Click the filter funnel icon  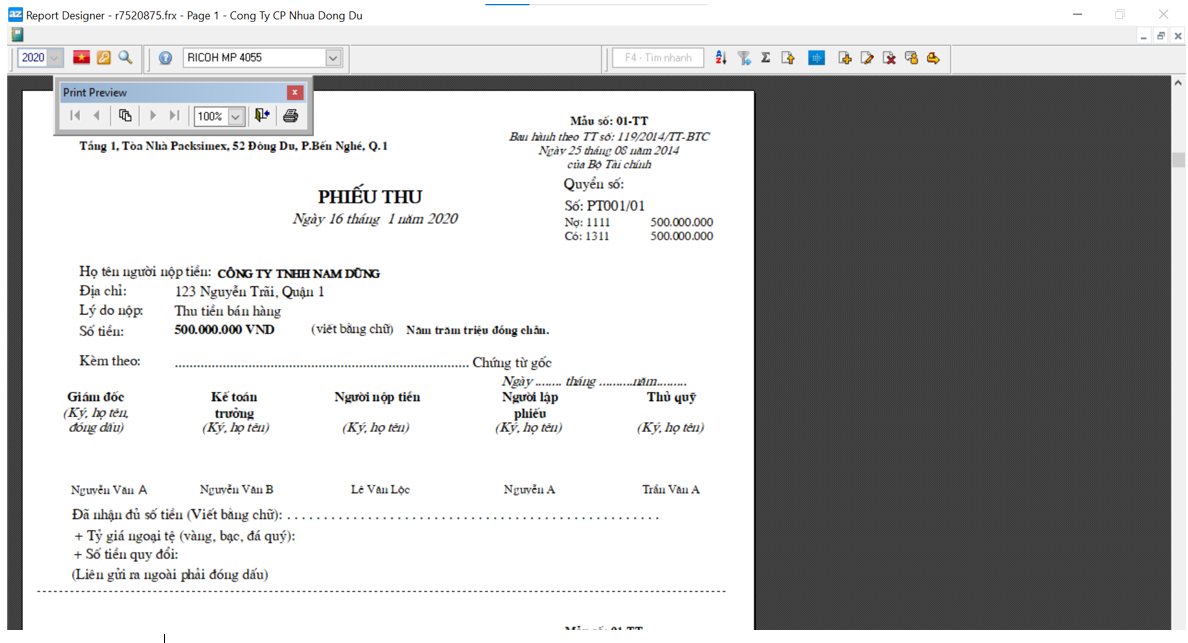click(x=744, y=58)
